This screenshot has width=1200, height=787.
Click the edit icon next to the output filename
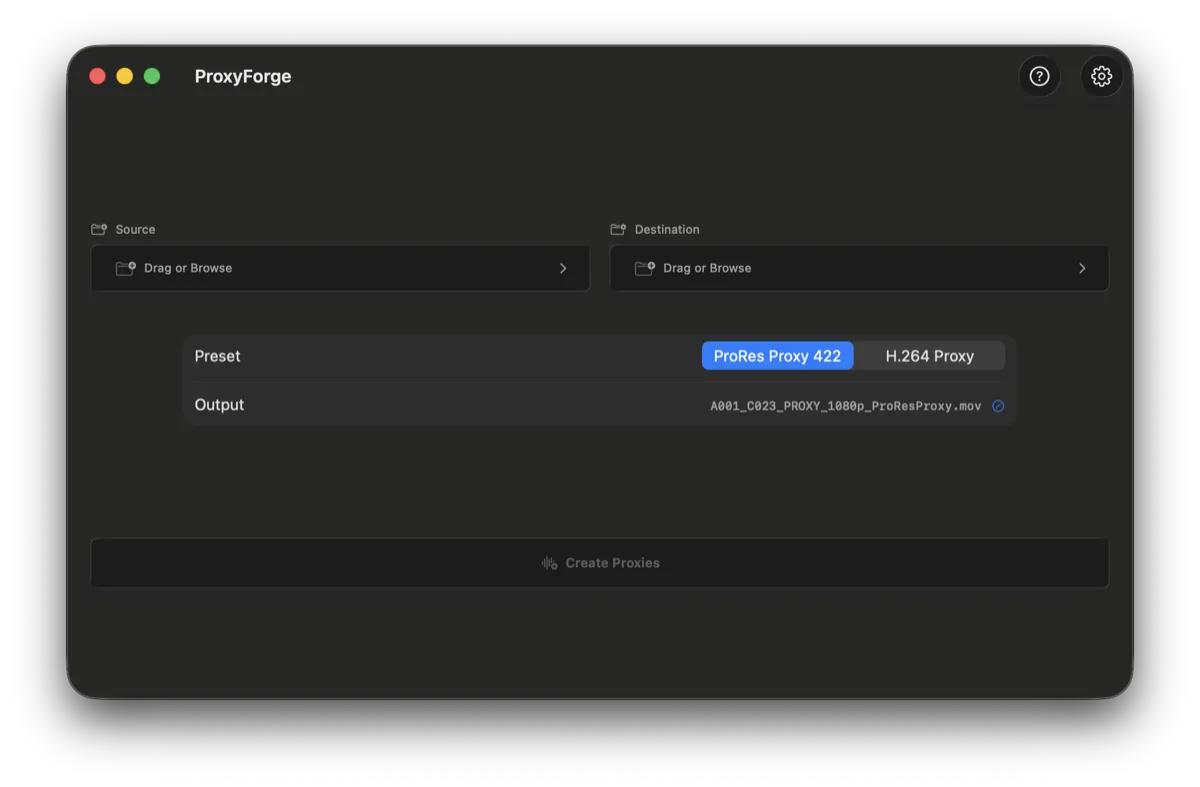coord(997,406)
